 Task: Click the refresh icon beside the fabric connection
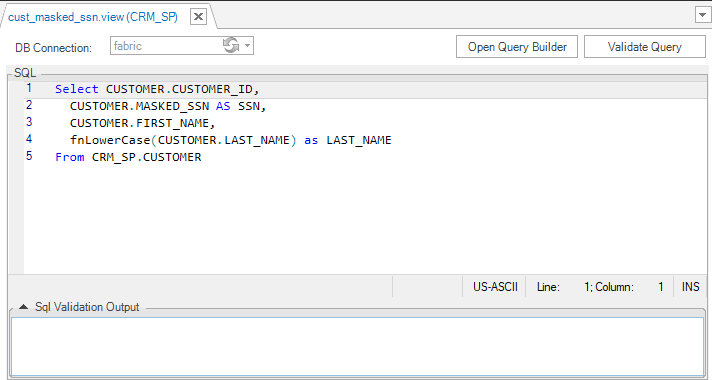pos(231,45)
